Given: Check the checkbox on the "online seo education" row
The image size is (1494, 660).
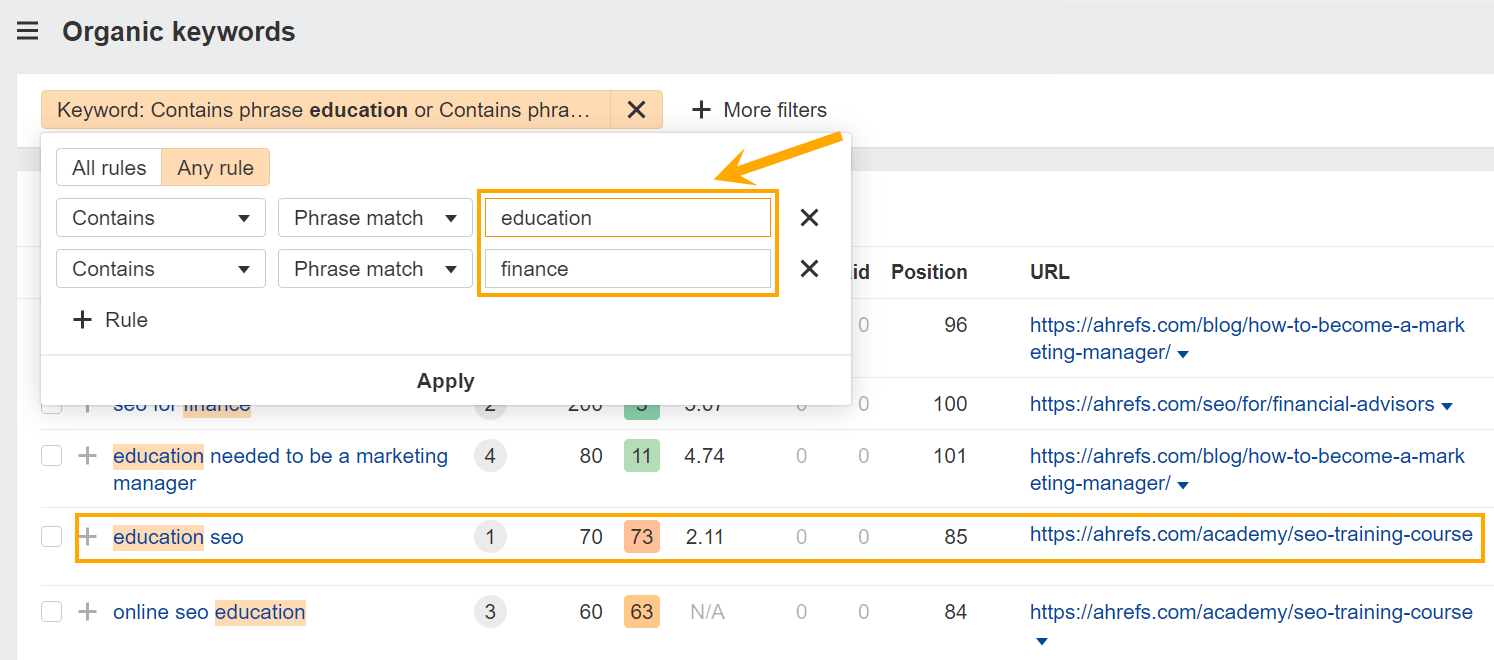Looking at the screenshot, I should (x=51, y=611).
